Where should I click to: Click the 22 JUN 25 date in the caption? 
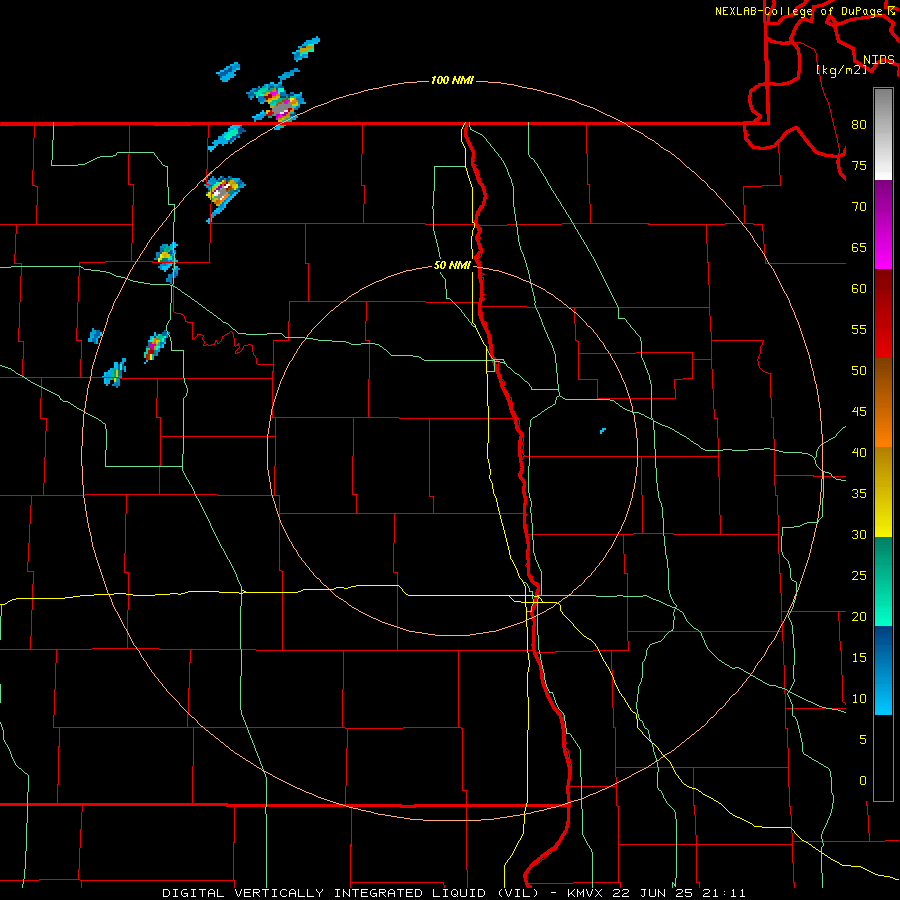click(653, 893)
